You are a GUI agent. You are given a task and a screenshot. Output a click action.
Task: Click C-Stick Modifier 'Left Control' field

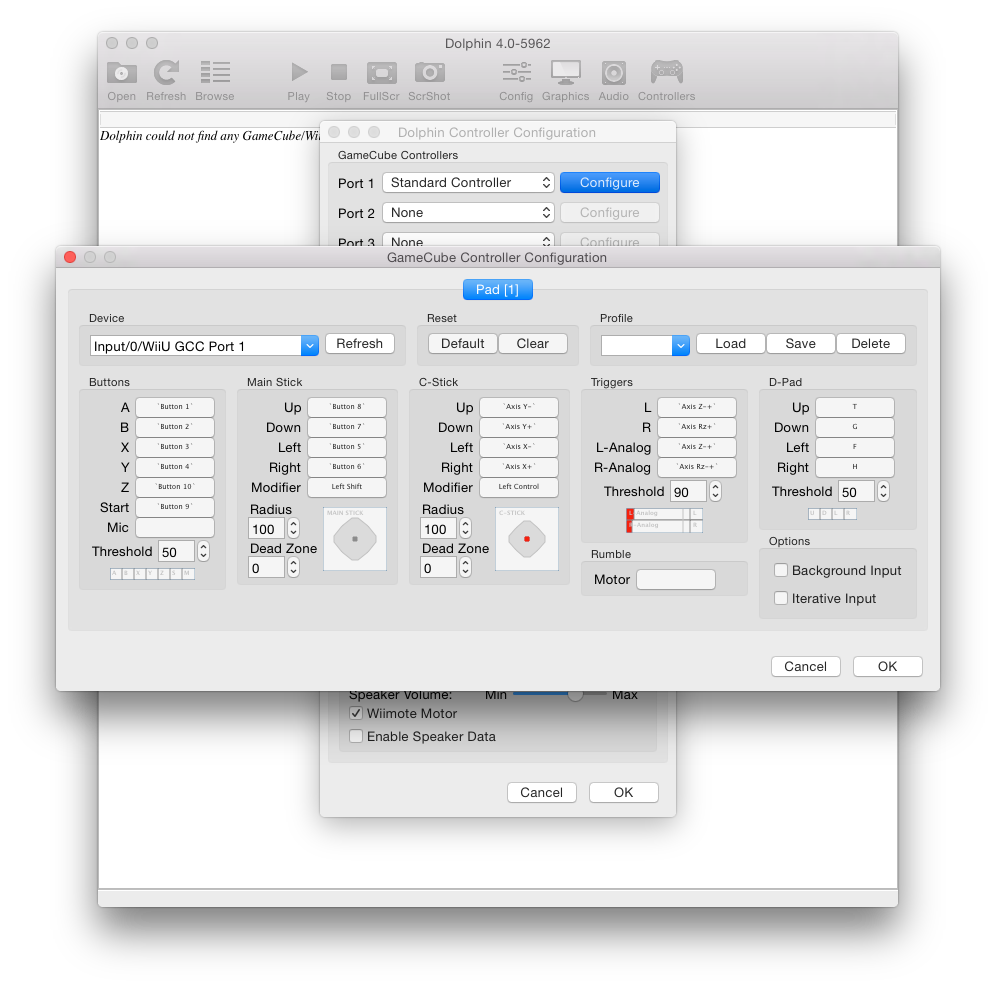click(x=519, y=487)
